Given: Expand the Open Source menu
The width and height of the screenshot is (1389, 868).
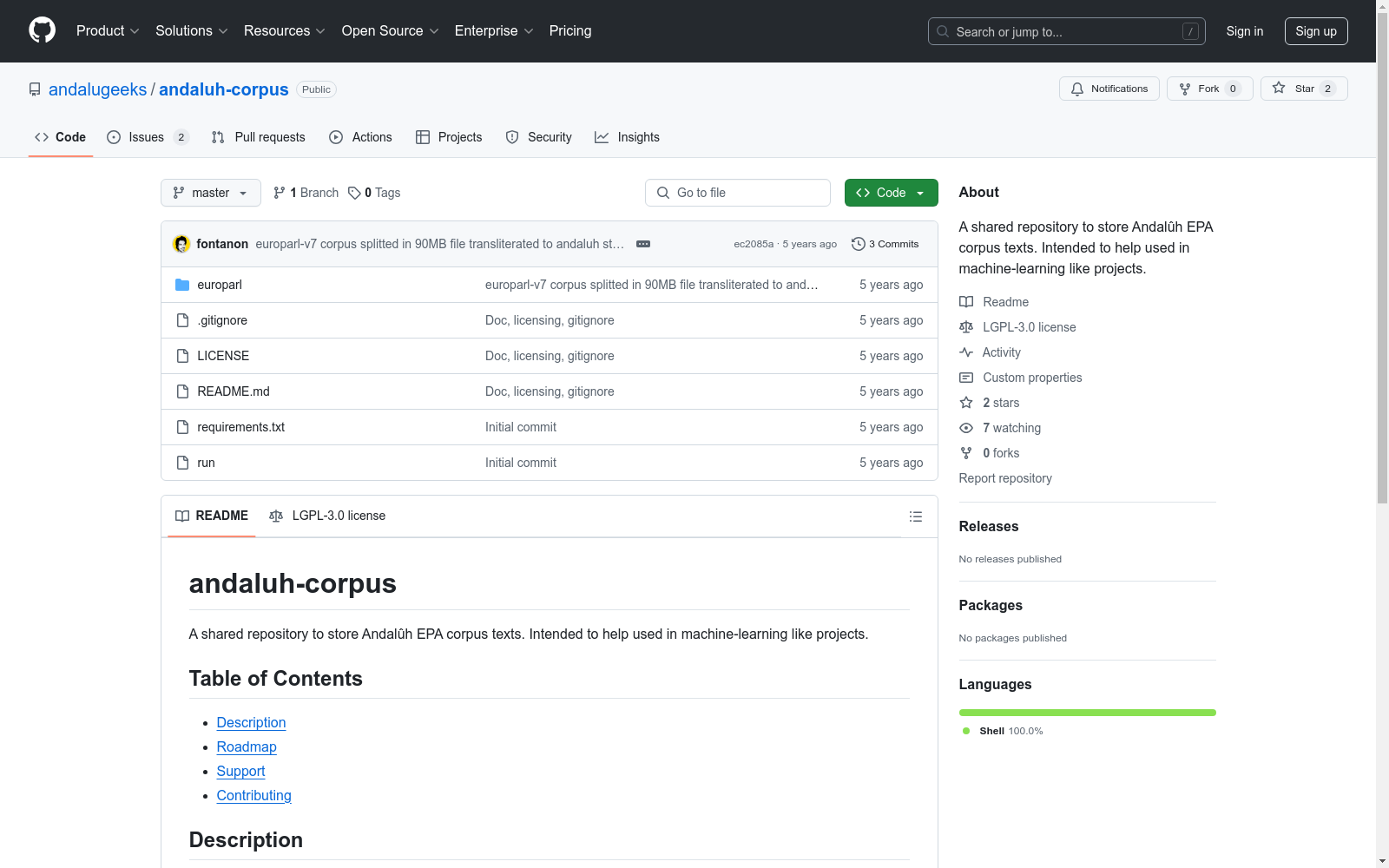Looking at the screenshot, I should click(x=391, y=30).
